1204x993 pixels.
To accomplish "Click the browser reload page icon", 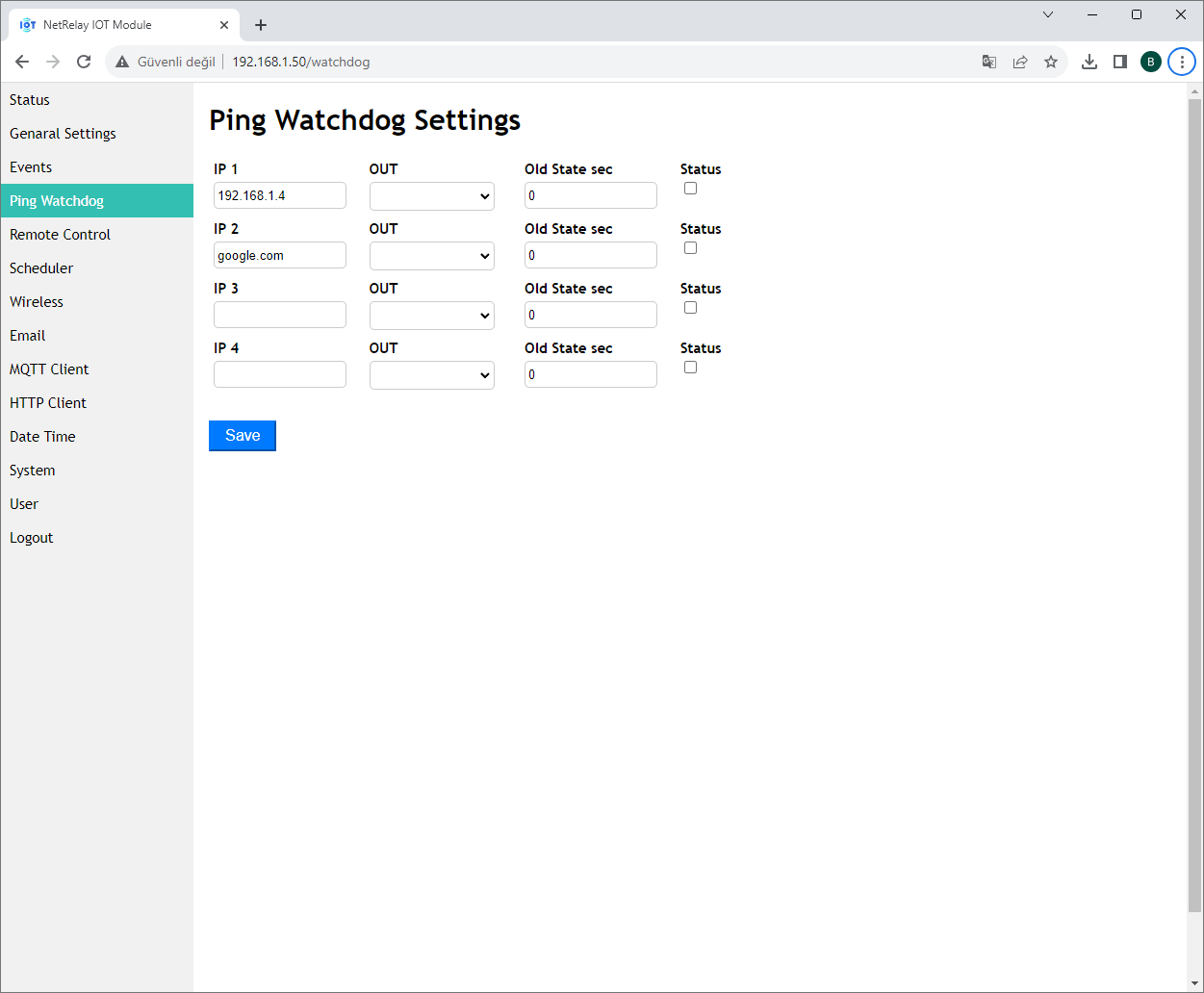I will point(84,62).
